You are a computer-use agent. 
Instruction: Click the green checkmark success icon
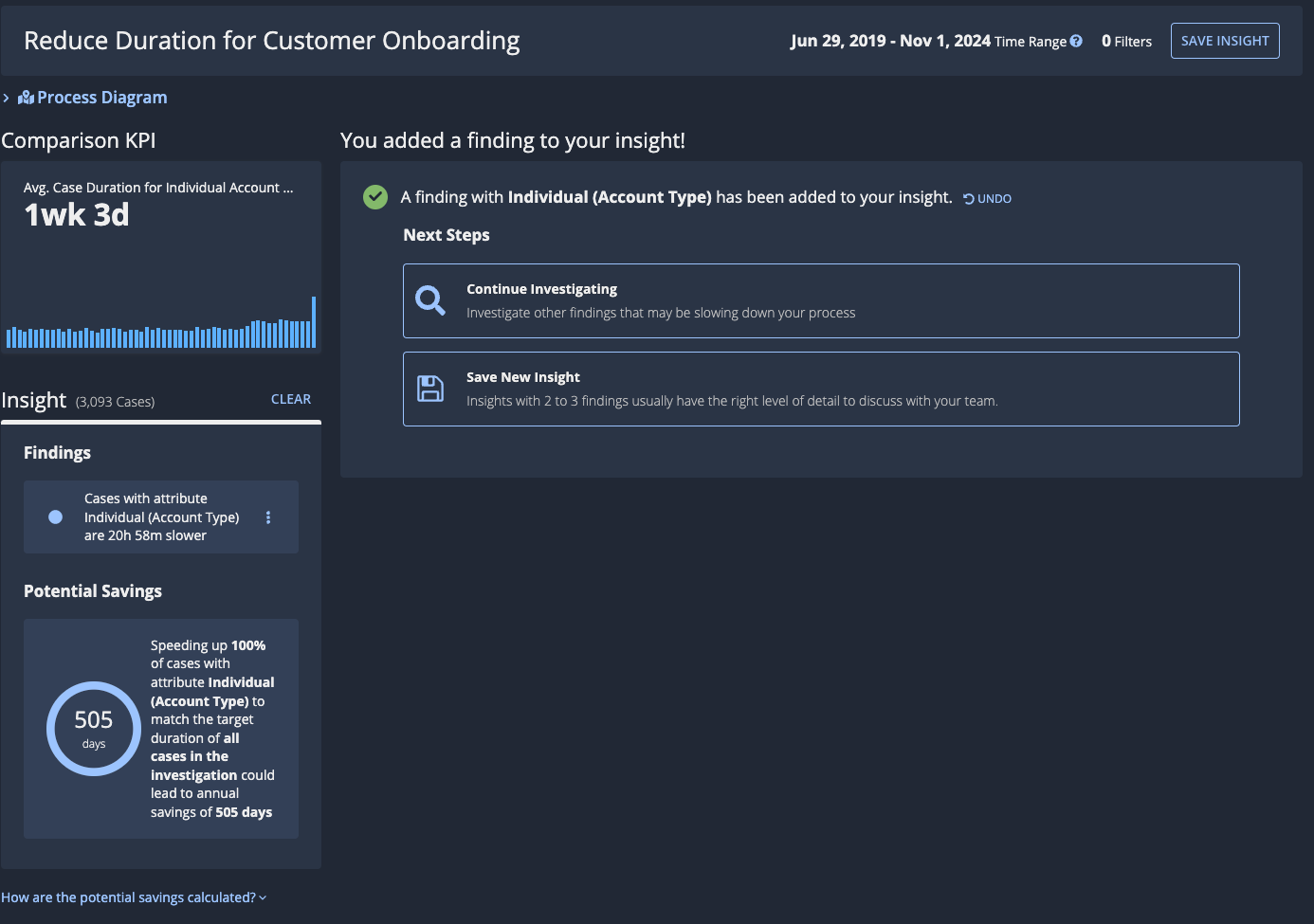click(x=375, y=197)
